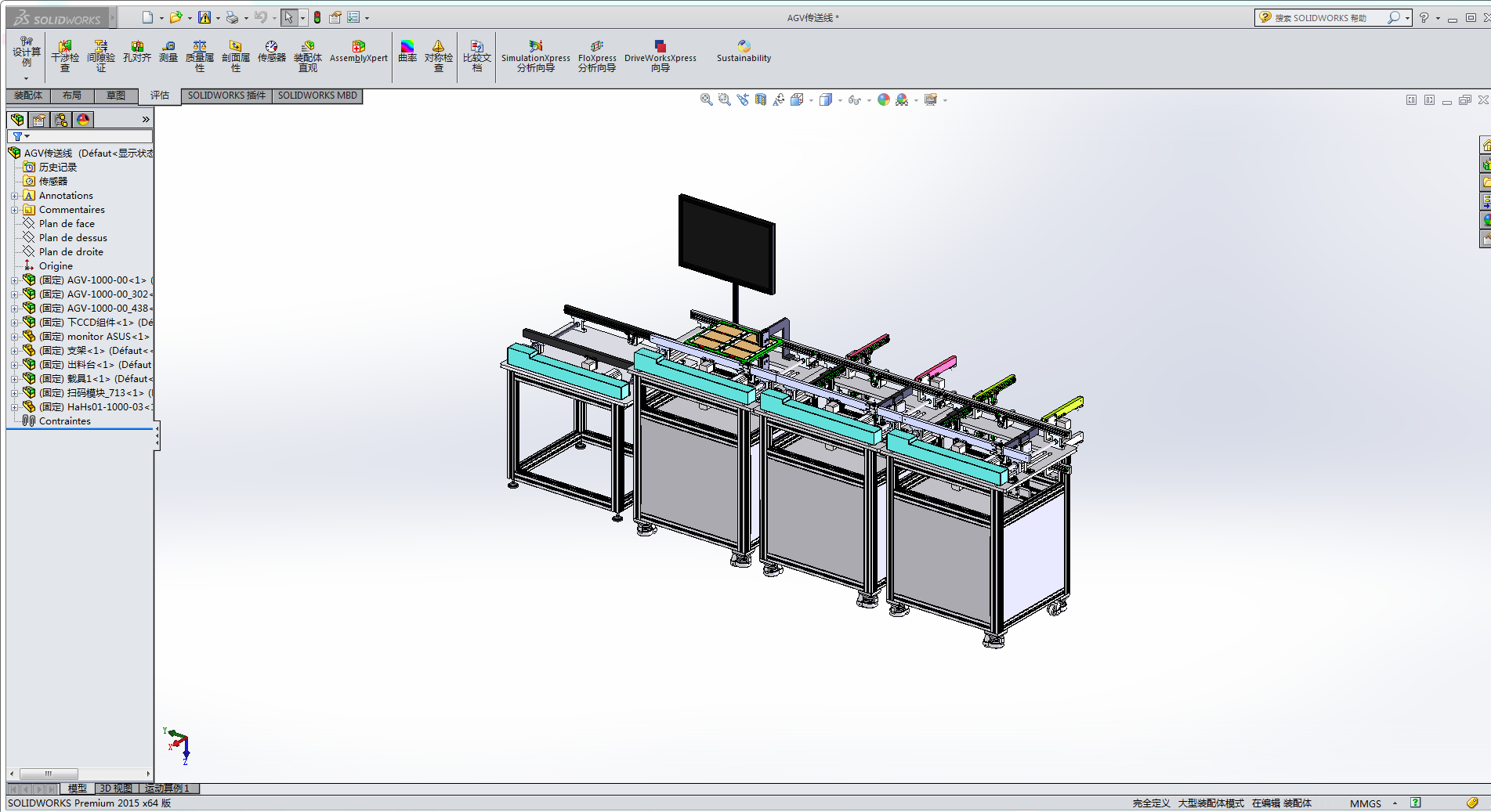Expand the monitor ASUS component node
The height and width of the screenshot is (812, 1491).
click(x=14, y=337)
